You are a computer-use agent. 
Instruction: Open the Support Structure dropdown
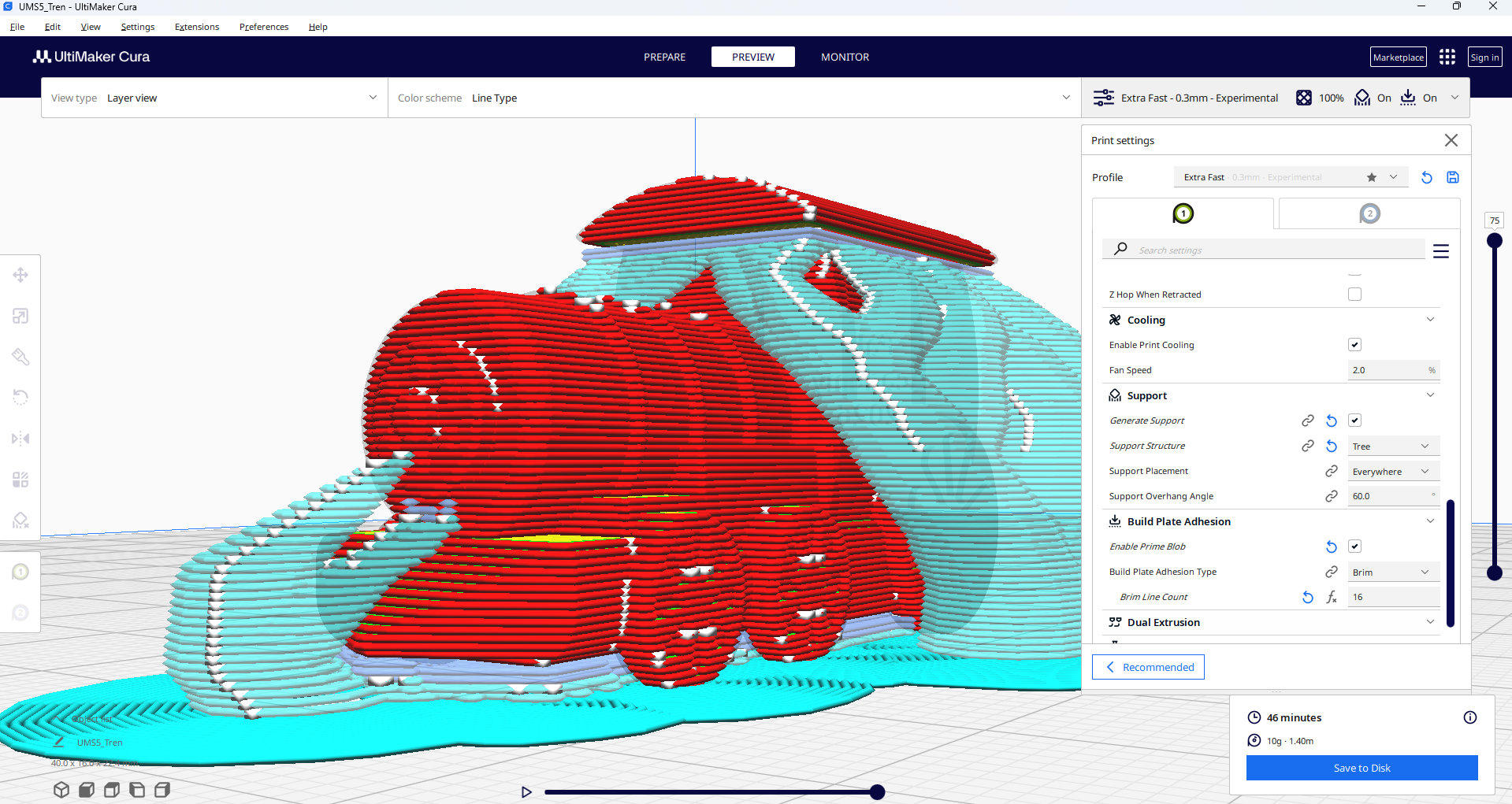(x=1392, y=446)
